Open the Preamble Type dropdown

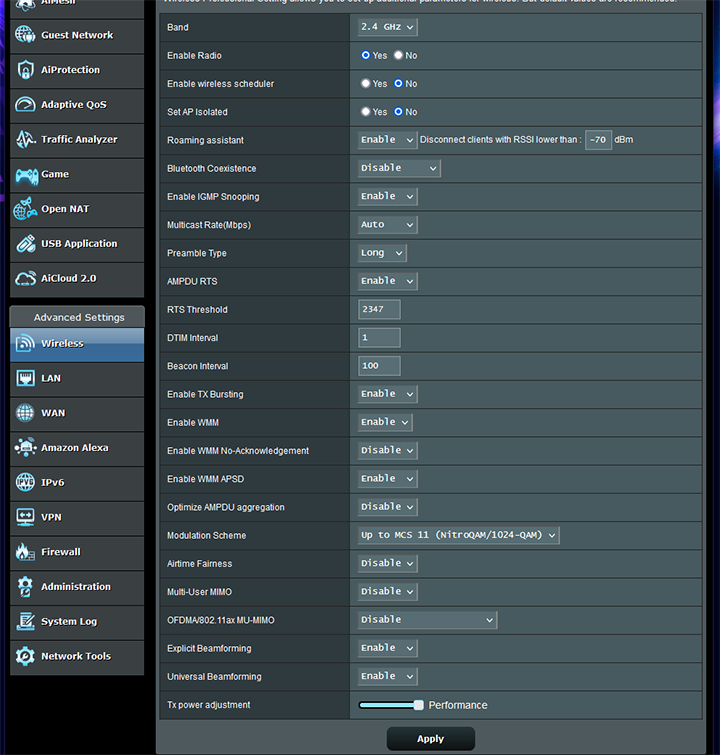point(387,253)
